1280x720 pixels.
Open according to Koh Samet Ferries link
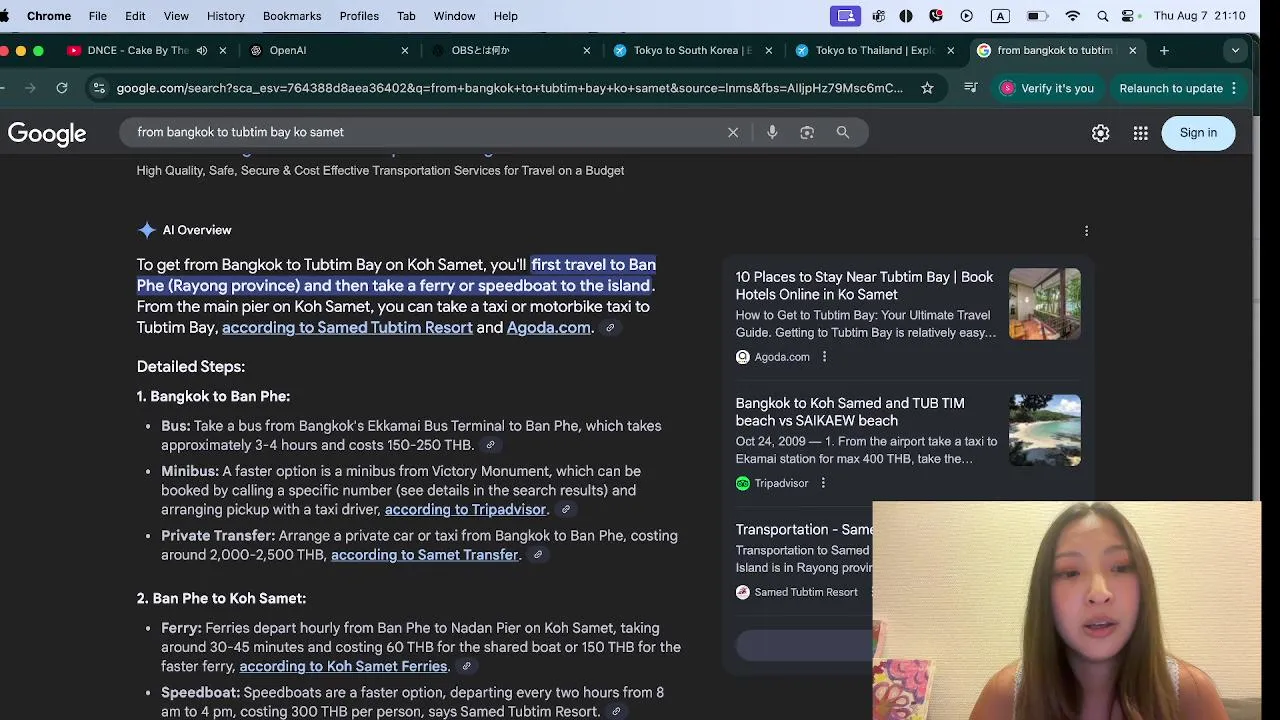point(343,666)
